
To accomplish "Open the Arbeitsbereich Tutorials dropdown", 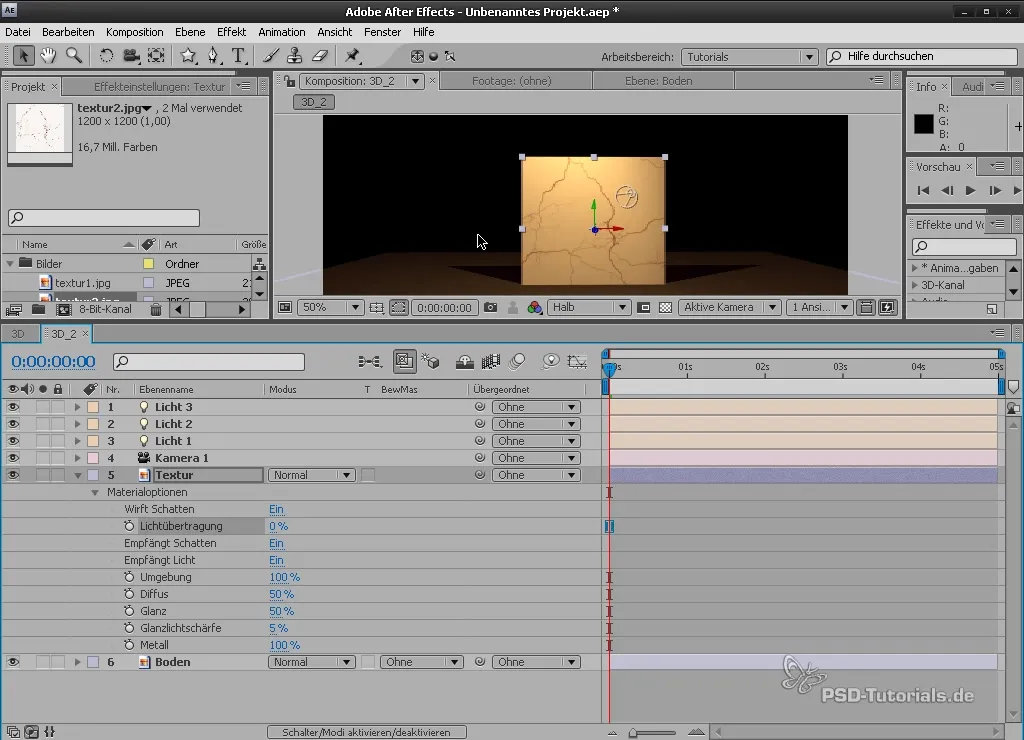I will coord(748,57).
